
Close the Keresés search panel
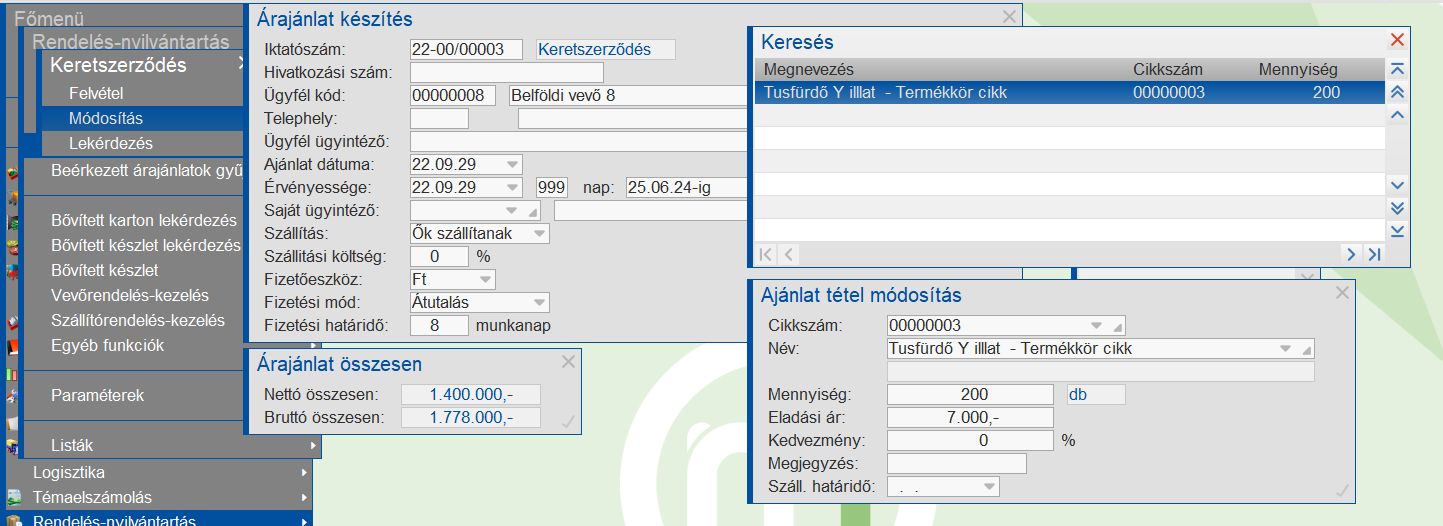tap(1397, 40)
